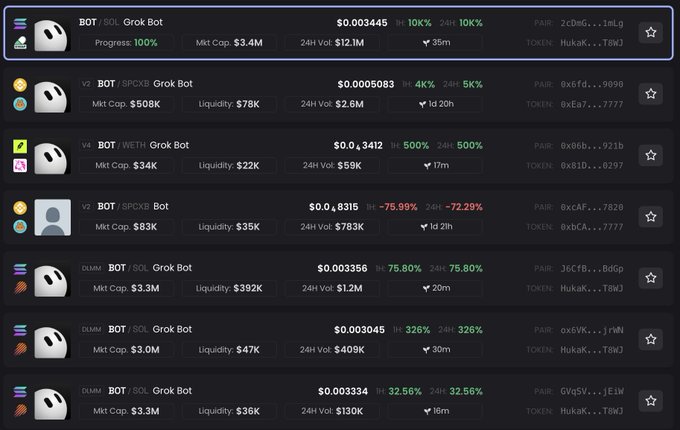Click Mkt Cap $3.4M value

coord(248,42)
